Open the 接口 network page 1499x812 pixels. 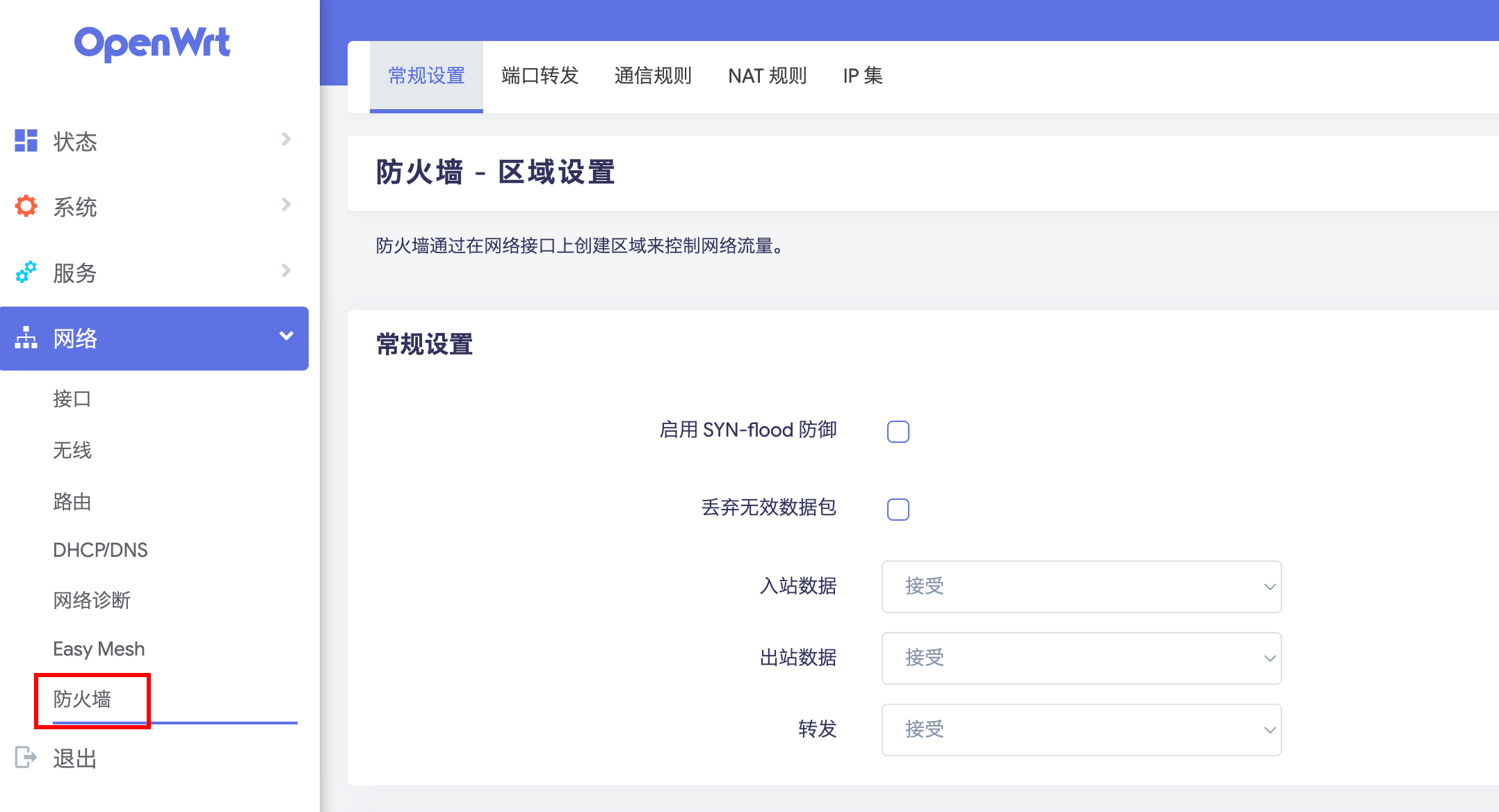point(72,399)
